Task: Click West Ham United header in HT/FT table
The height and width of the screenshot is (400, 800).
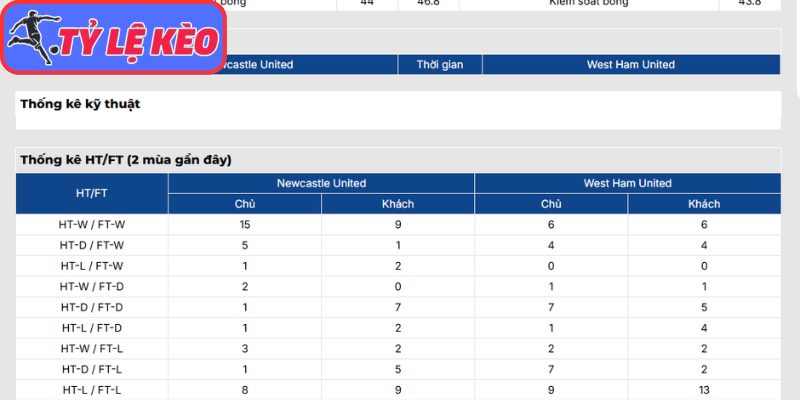Action: (628, 183)
